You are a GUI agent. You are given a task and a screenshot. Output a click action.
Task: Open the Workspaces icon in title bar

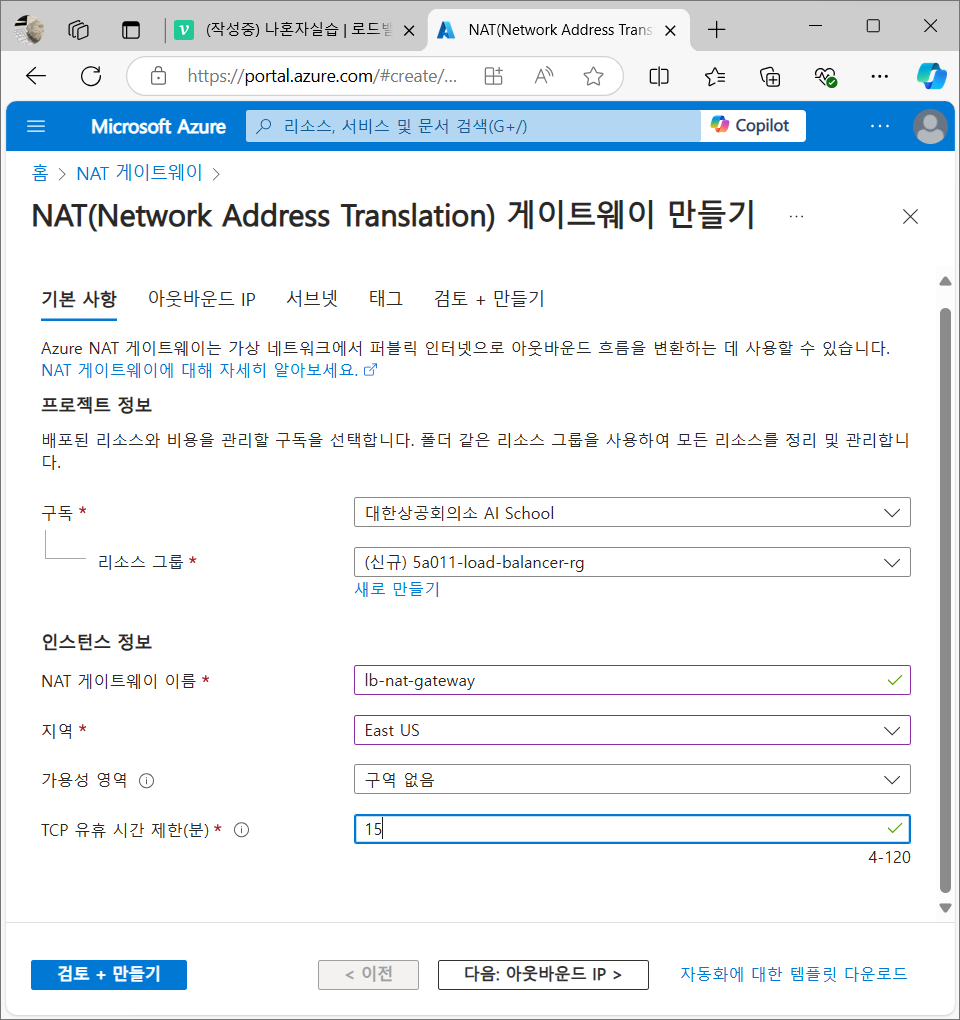(x=79, y=30)
